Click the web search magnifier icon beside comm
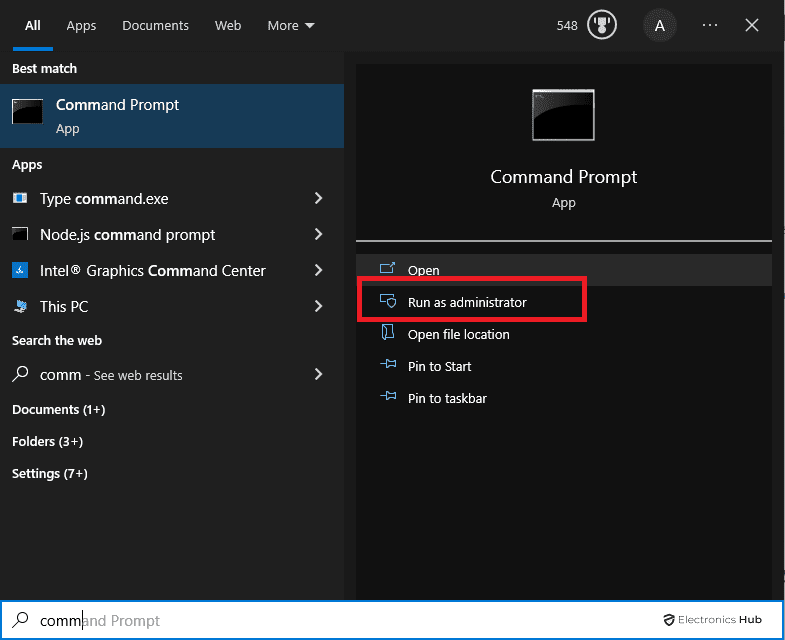This screenshot has width=785, height=640. pos(20,374)
